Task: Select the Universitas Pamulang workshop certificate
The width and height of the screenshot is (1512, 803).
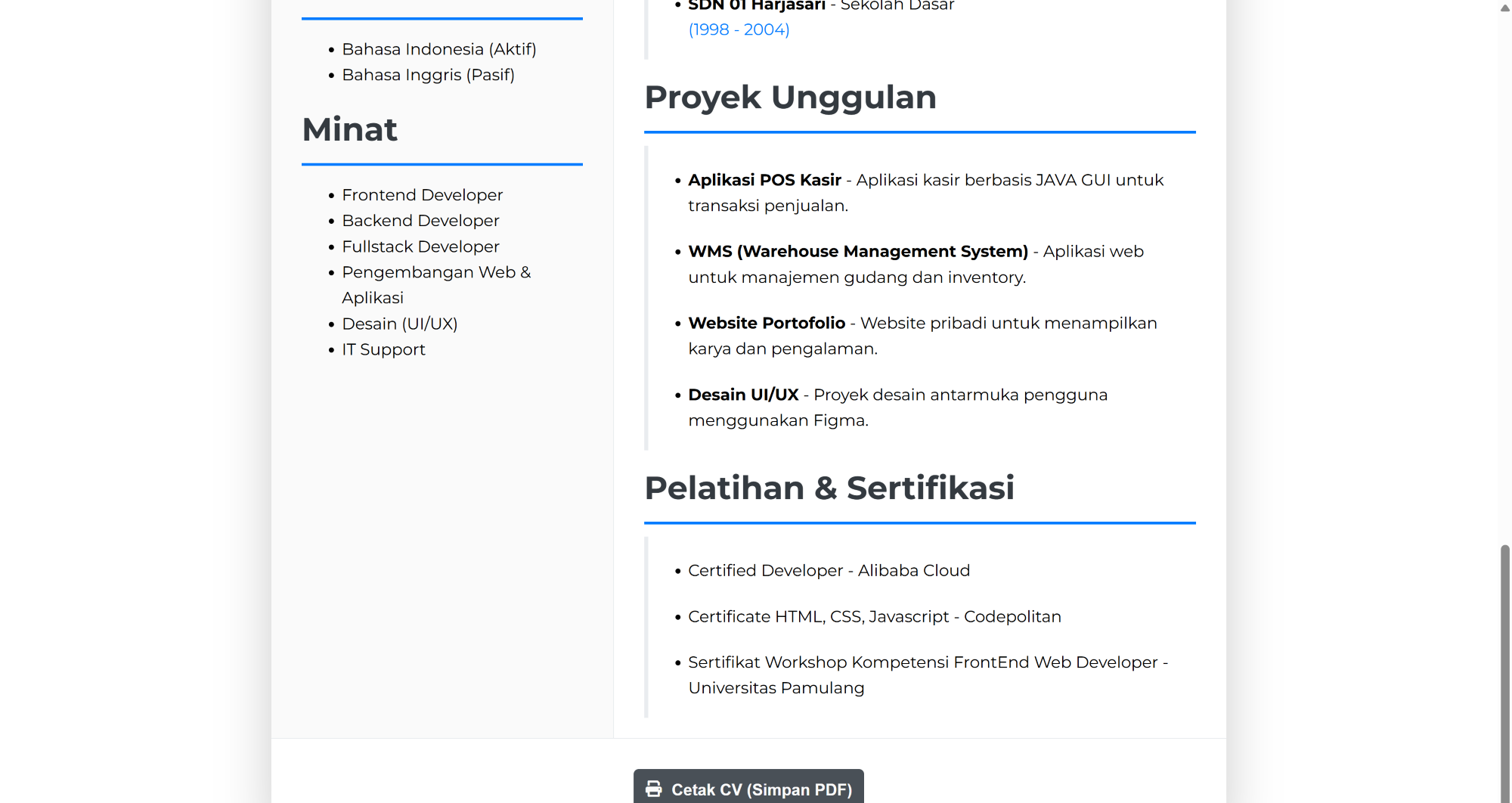Action: point(928,674)
